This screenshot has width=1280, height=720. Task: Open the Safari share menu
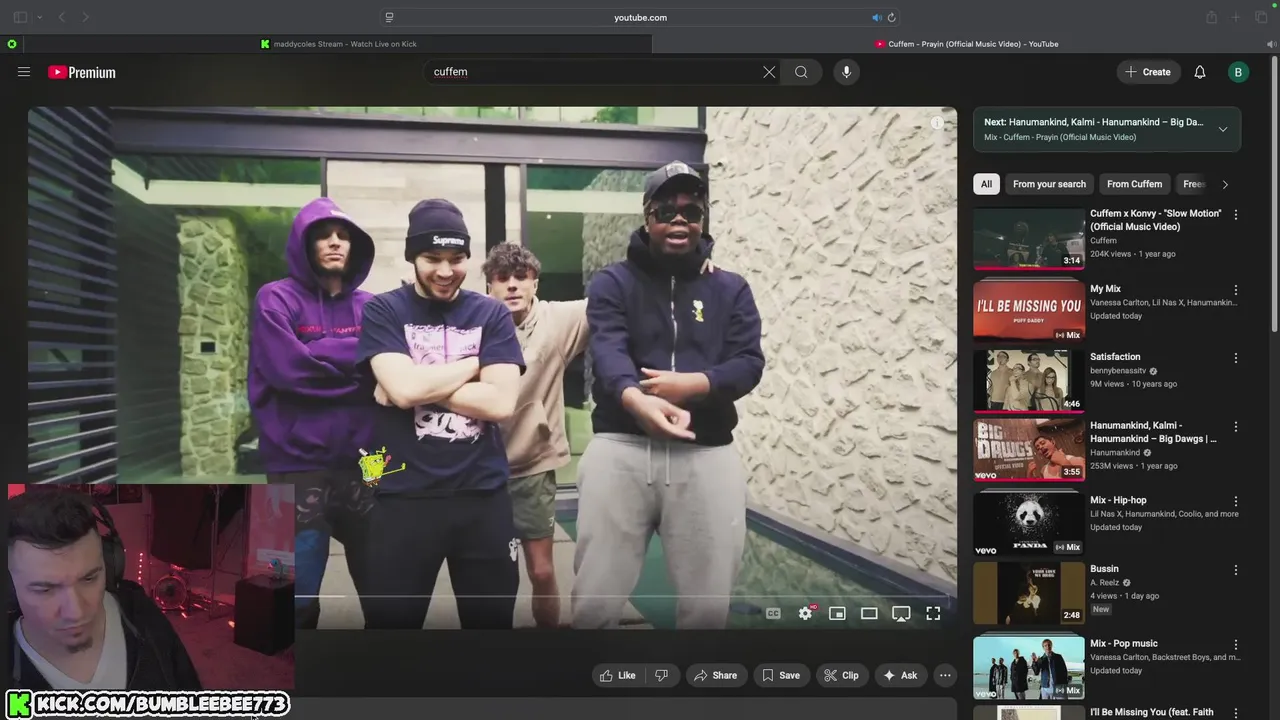1211,17
